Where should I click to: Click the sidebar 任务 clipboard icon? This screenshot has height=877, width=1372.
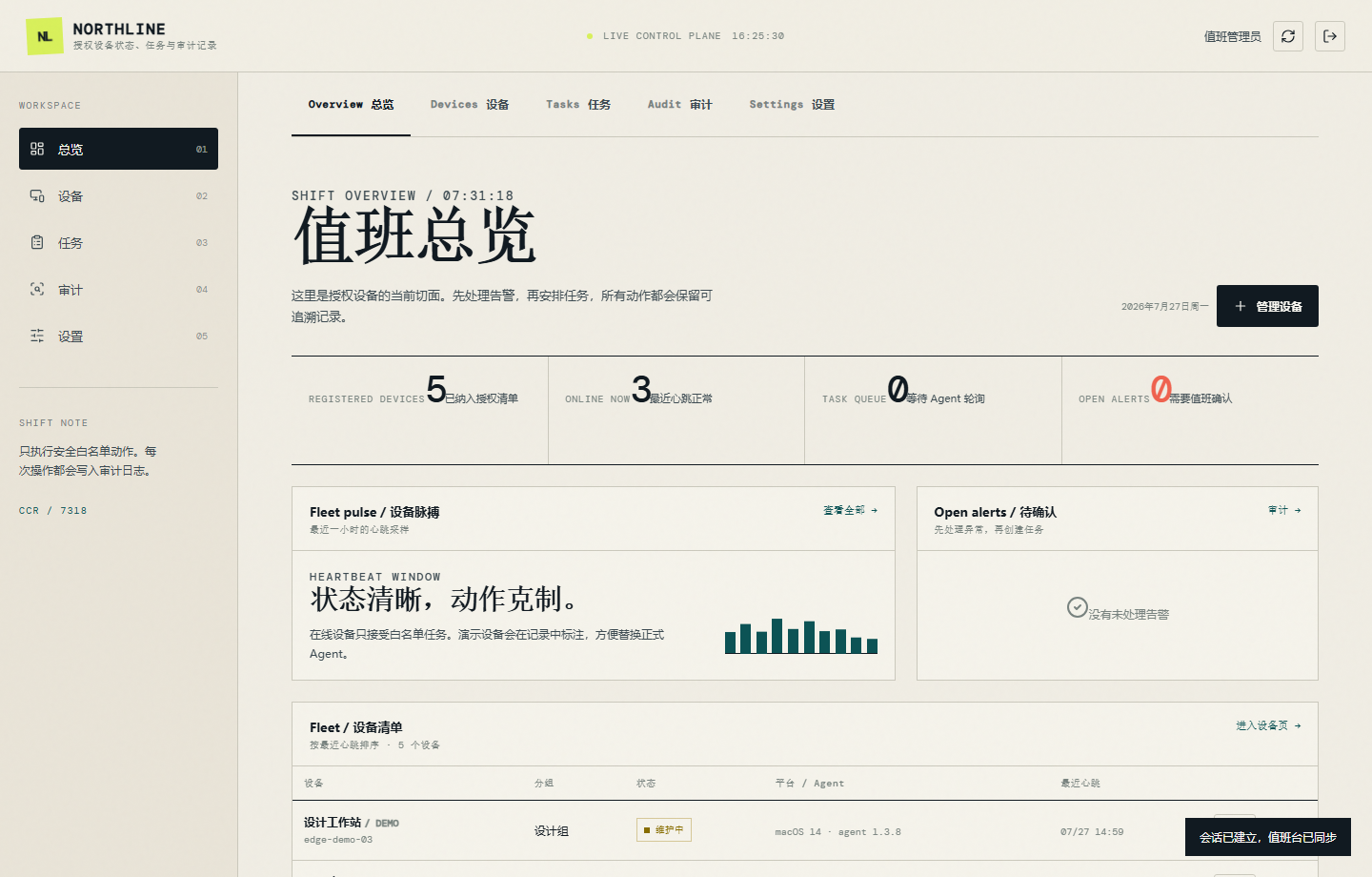37,242
